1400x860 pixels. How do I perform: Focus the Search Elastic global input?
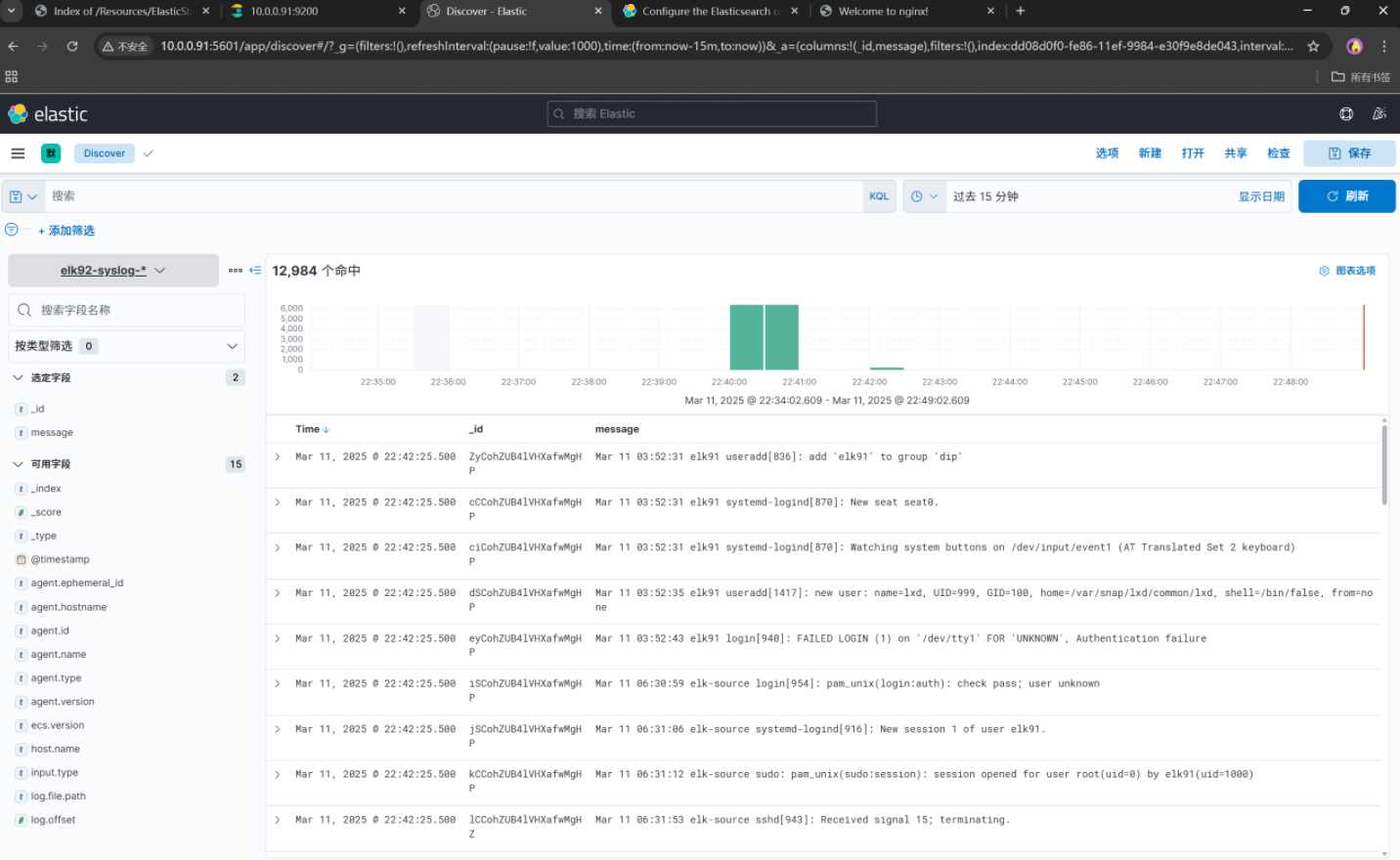[712, 114]
